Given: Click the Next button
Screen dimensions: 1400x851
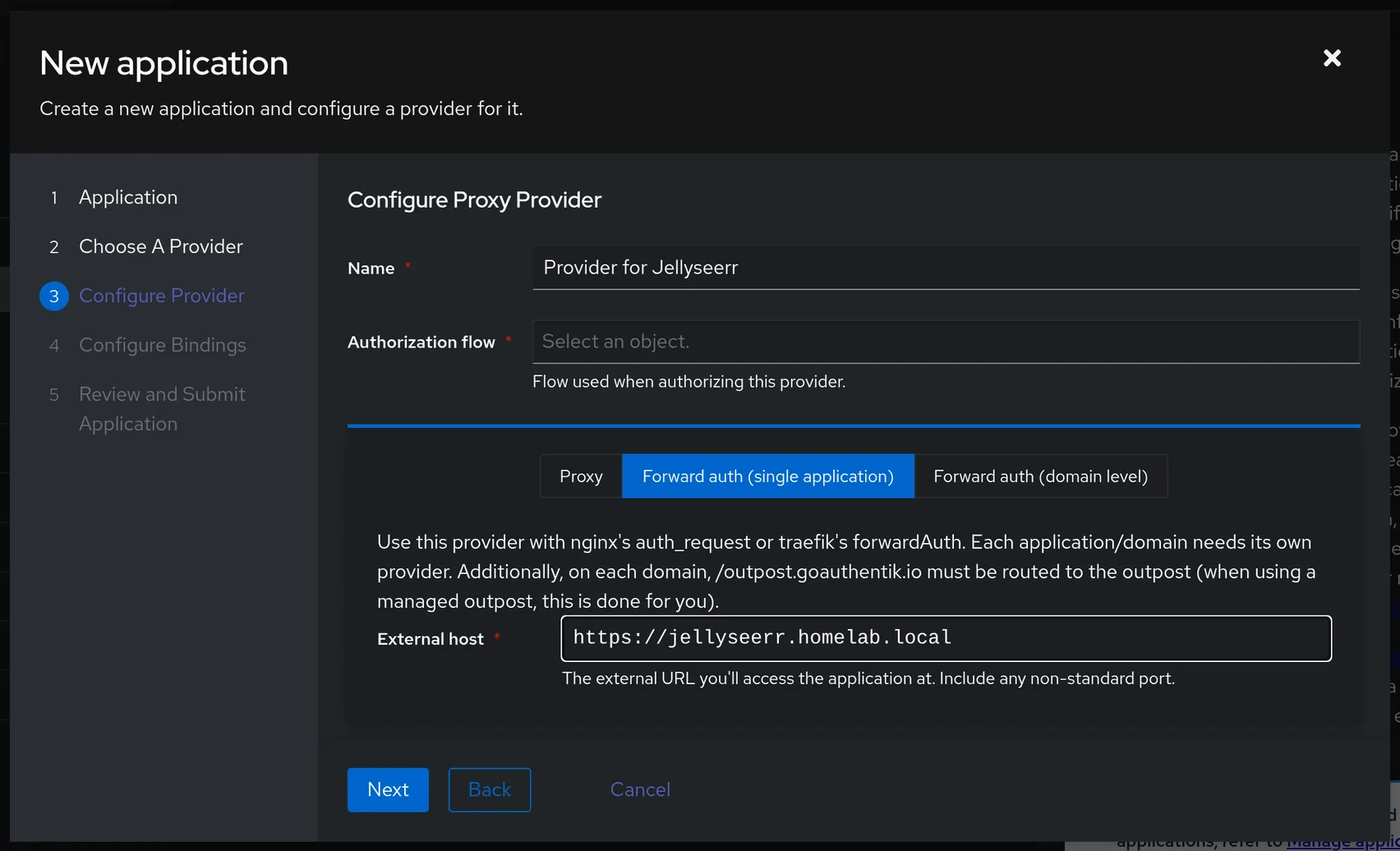Looking at the screenshot, I should [x=388, y=789].
